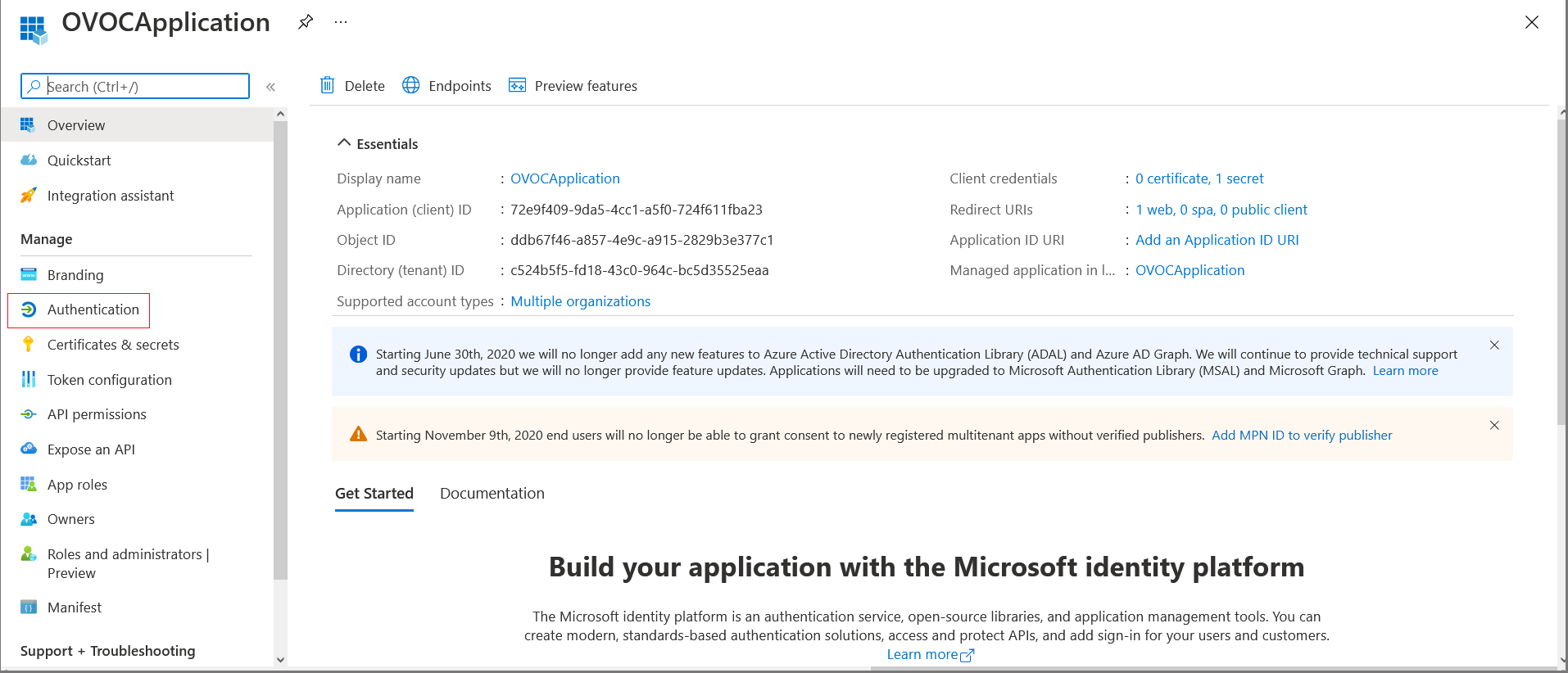1568x673 pixels.
Task: Open Integration assistant rocket icon
Action: tap(29, 196)
